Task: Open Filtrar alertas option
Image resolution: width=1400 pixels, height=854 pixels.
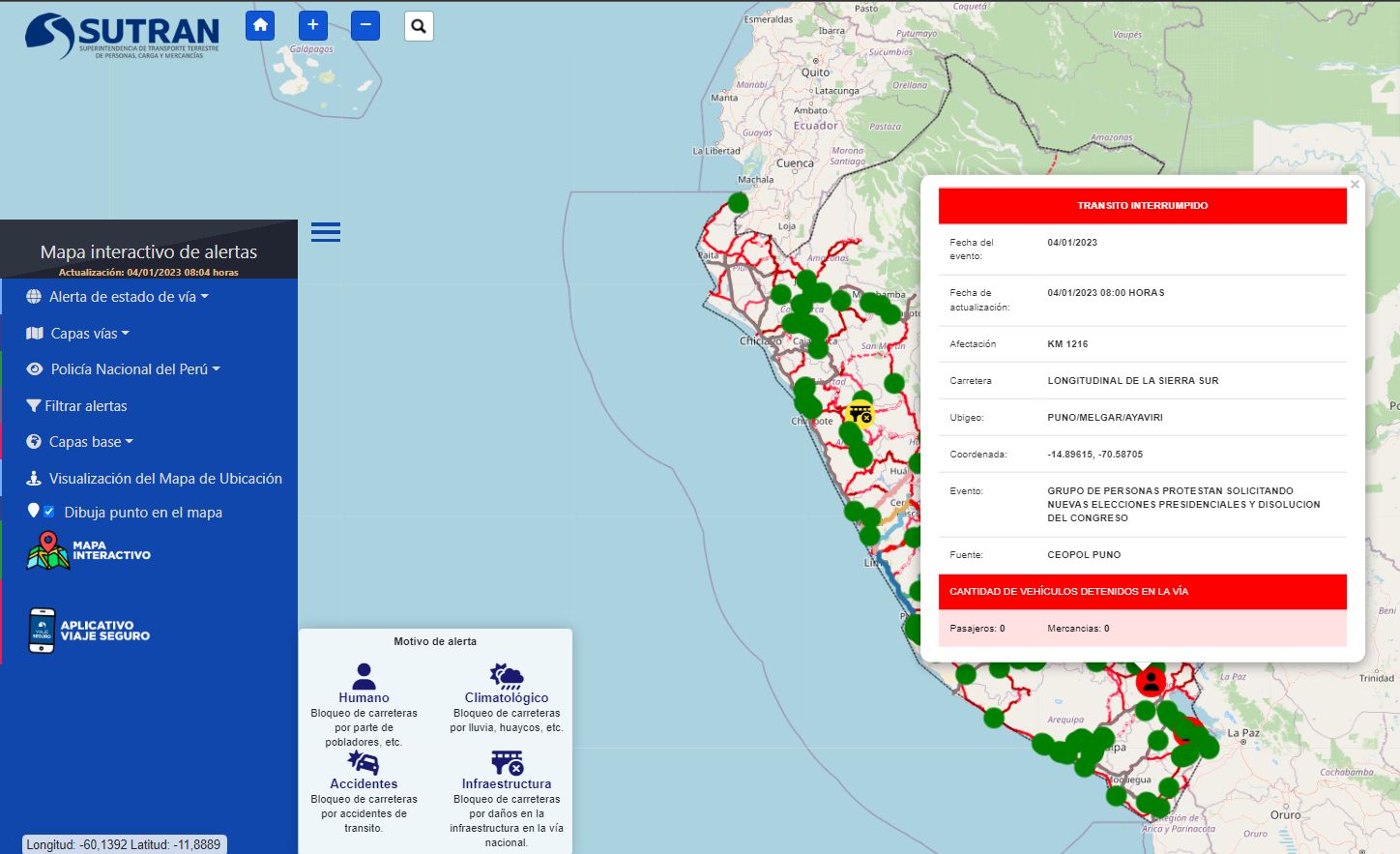Action: (x=86, y=406)
